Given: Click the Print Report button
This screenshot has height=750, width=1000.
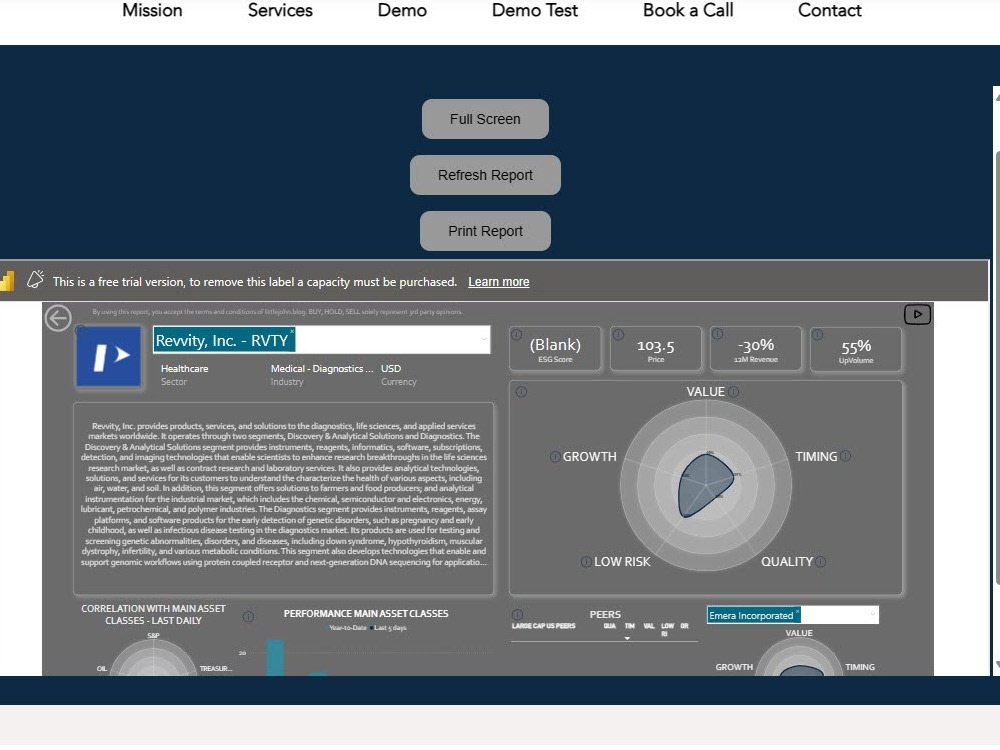Looking at the screenshot, I should (x=485, y=232).
